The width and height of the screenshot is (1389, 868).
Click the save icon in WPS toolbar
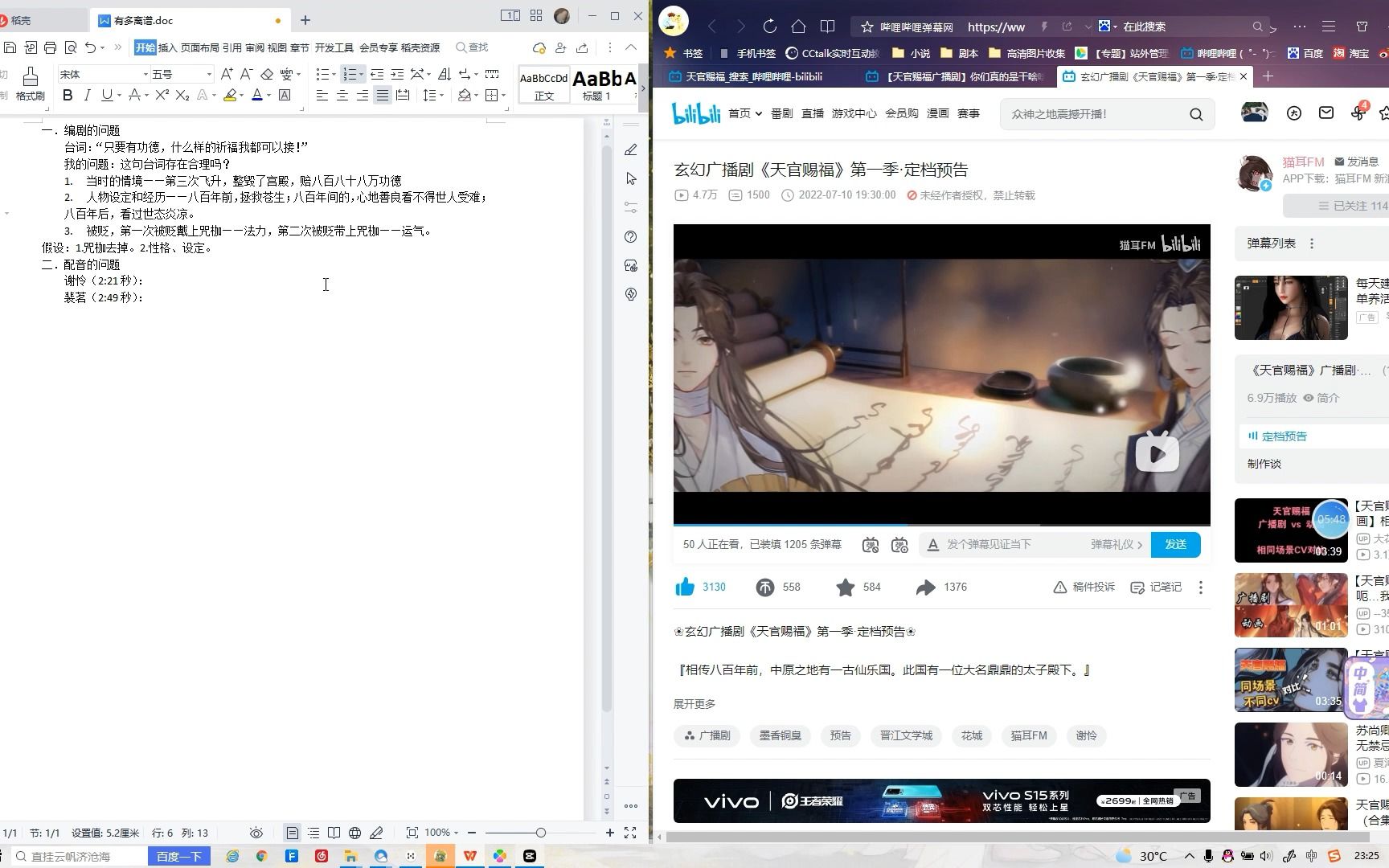10,47
